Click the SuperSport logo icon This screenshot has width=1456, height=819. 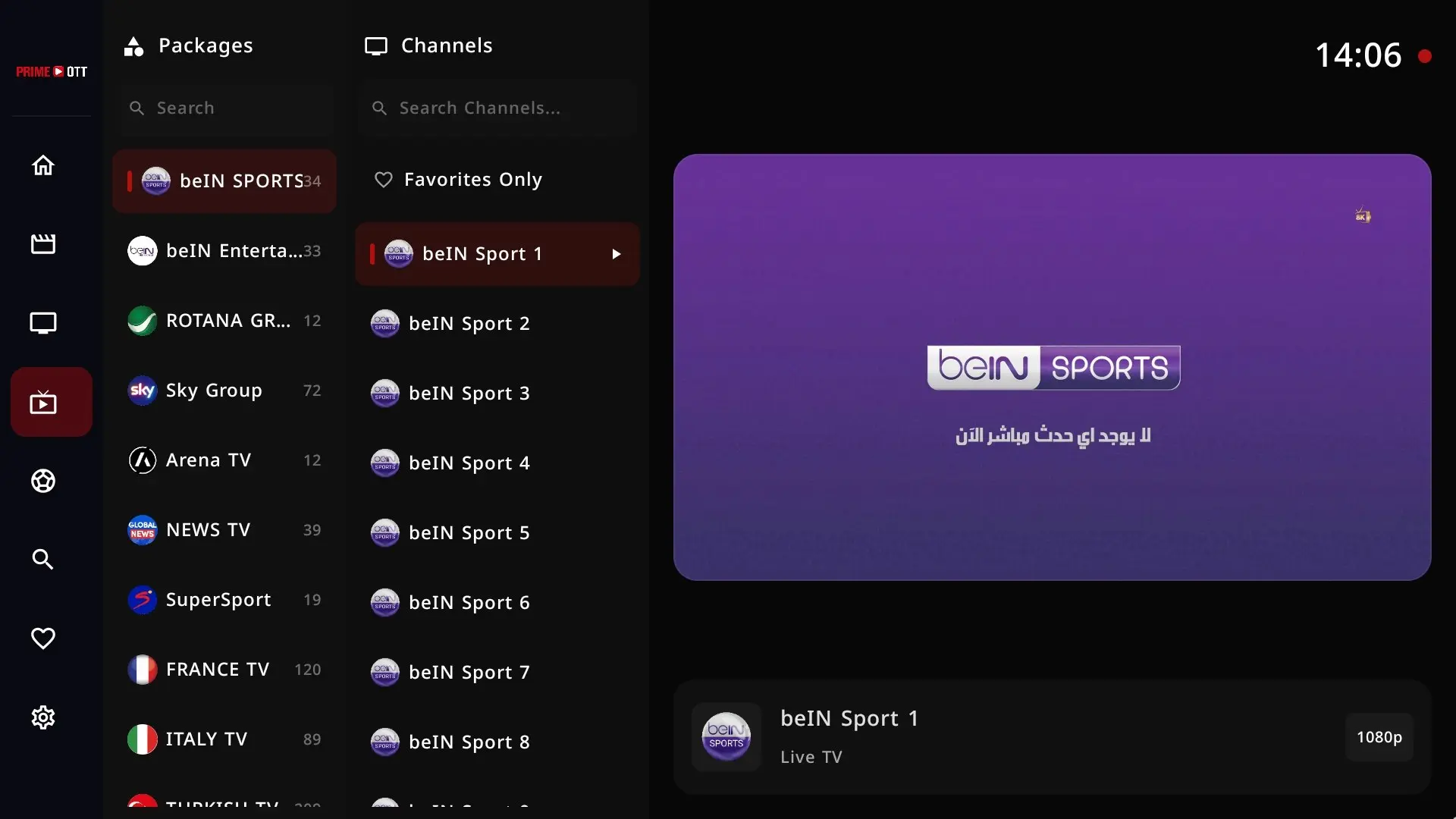[143, 600]
